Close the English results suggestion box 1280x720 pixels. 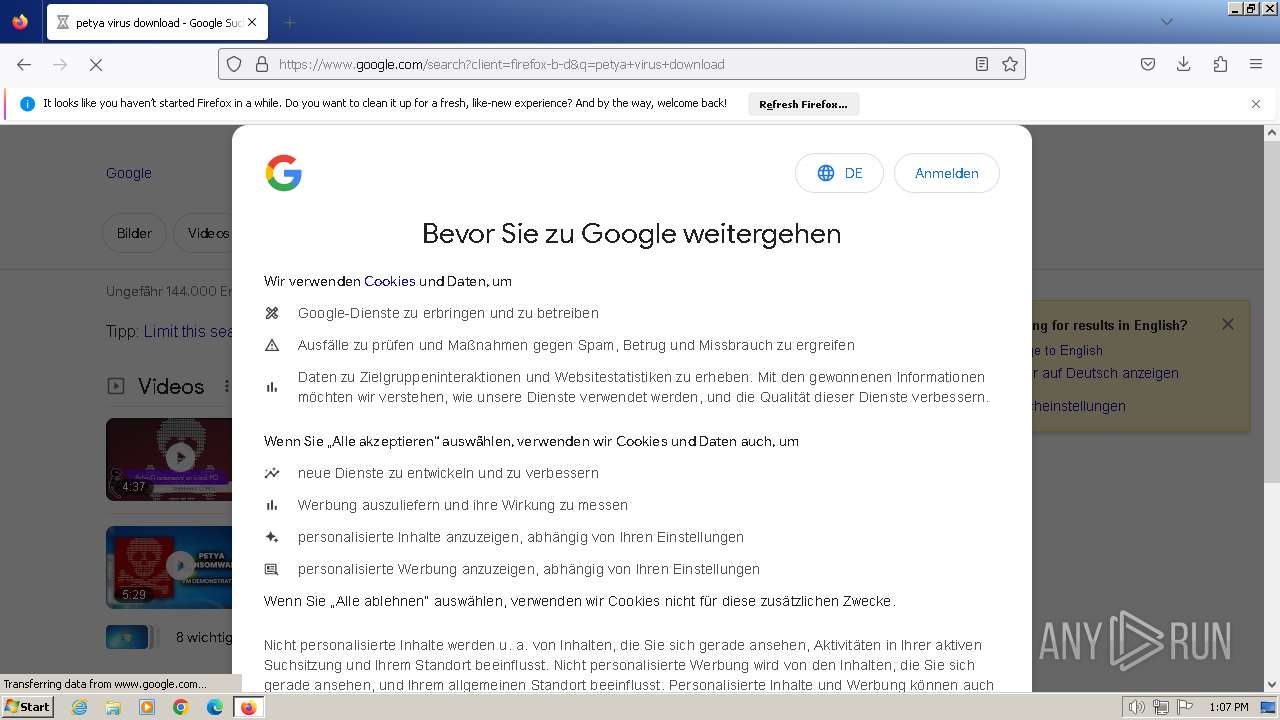click(x=1228, y=324)
